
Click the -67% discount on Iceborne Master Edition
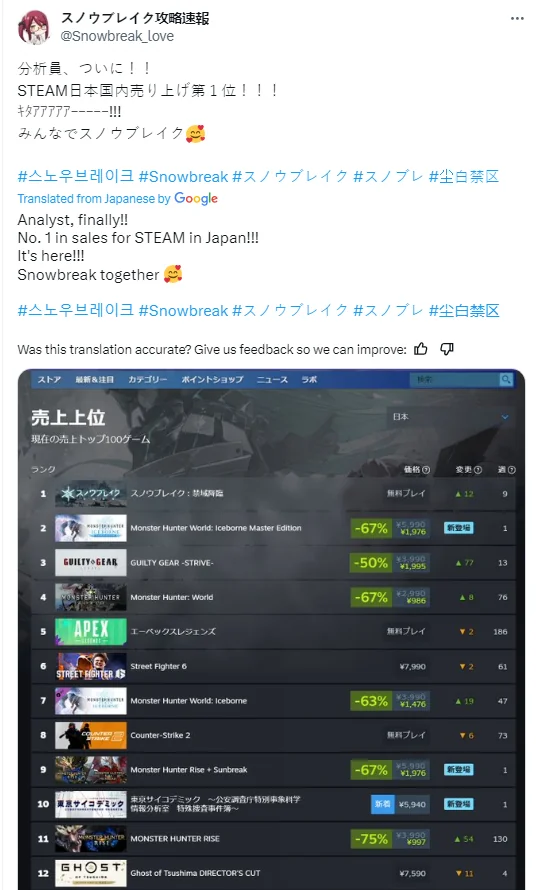pyautogui.click(x=371, y=528)
